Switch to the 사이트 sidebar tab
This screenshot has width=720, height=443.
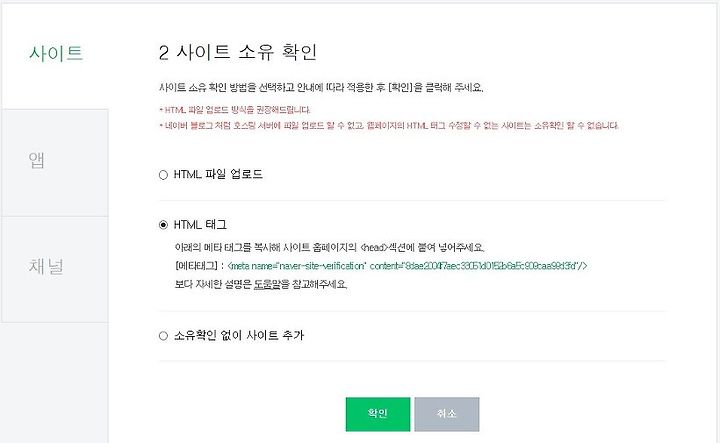pyautogui.click(x=56, y=54)
